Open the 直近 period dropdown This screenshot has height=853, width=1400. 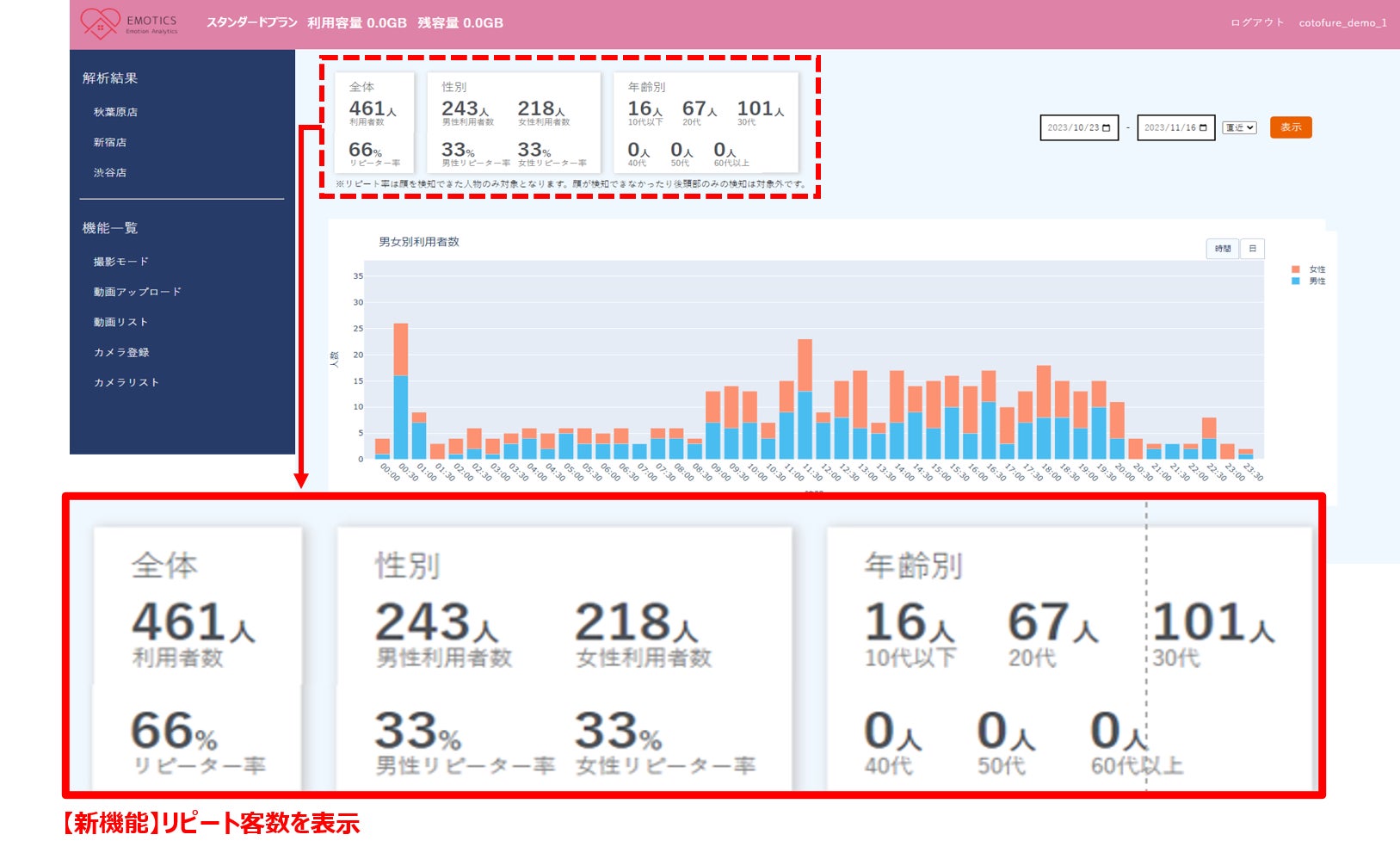(x=1240, y=127)
